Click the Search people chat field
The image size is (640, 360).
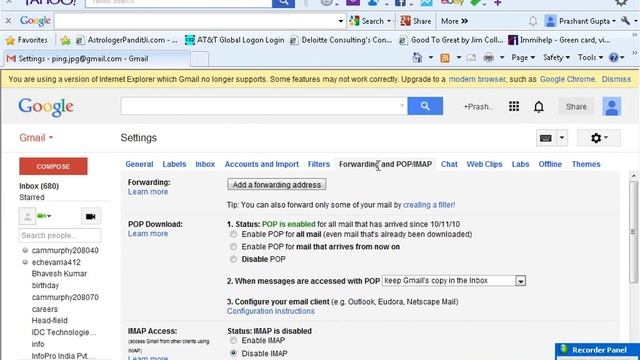click(x=60, y=236)
